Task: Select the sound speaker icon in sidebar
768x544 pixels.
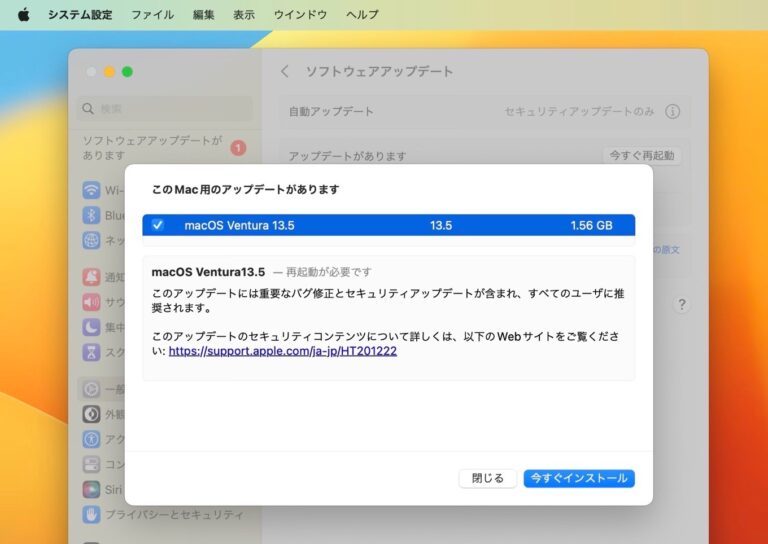Action: pyautogui.click(x=91, y=302)
